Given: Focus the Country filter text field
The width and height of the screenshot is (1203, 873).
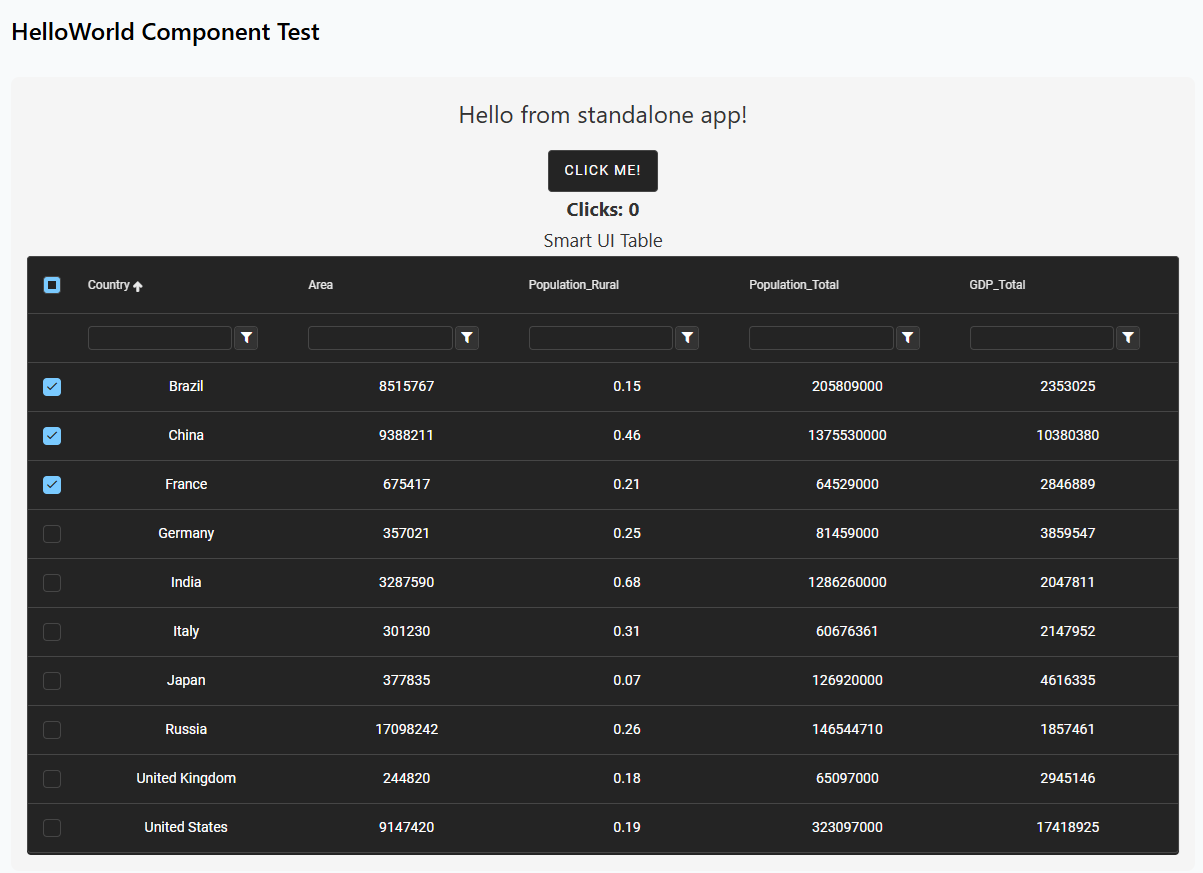Looking at the screenshot, I should tap(160, 338).
